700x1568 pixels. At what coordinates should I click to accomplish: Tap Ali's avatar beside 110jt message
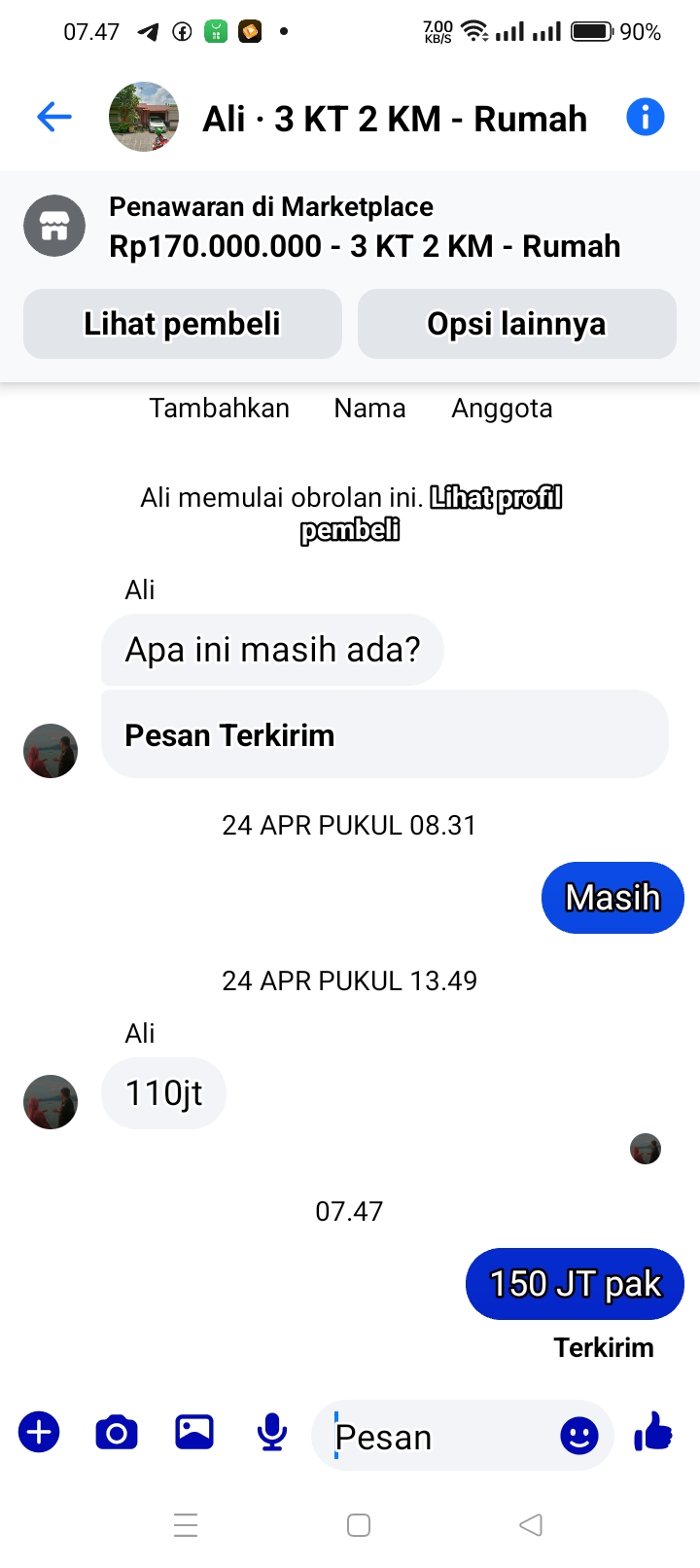[51, 1101]
